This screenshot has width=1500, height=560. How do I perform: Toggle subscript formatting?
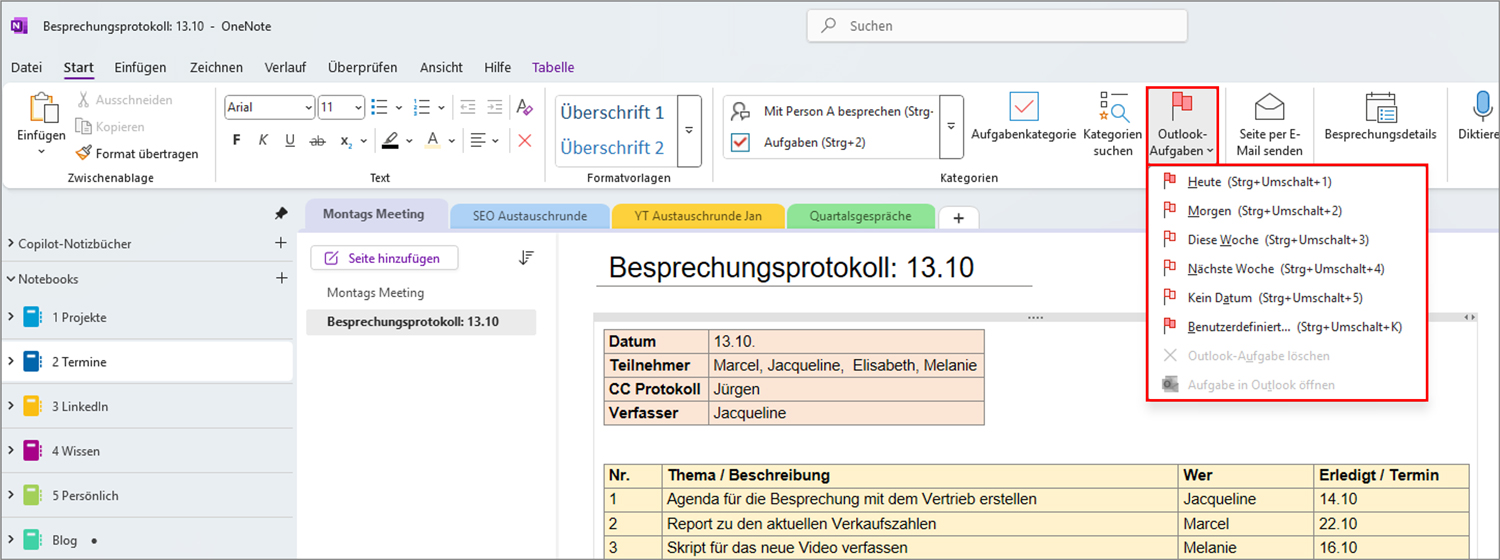tap(345, 141)
